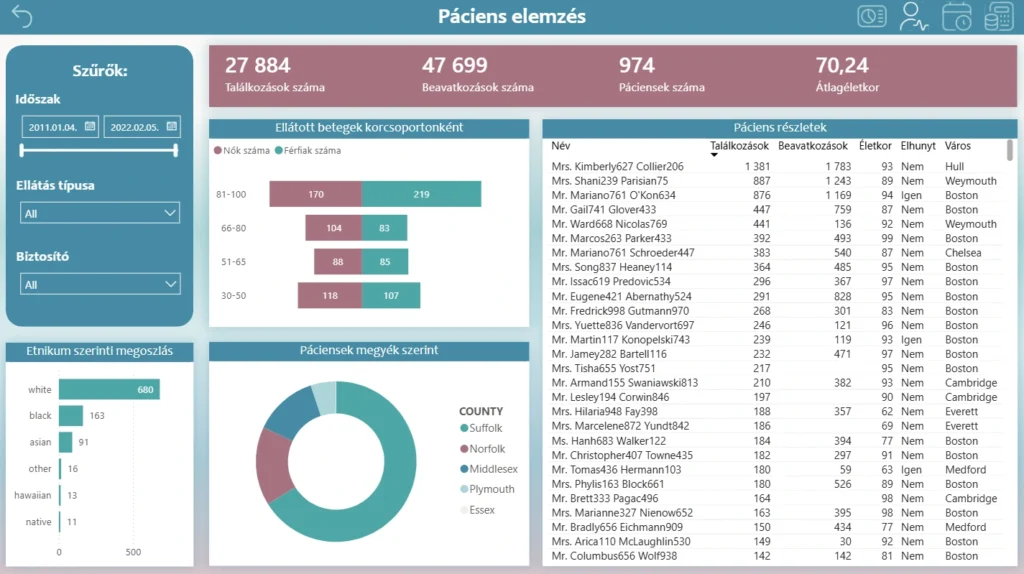Toggle Suffolk in the county legend
Viewport: 1024px width, 574px height.
point(485,428)
